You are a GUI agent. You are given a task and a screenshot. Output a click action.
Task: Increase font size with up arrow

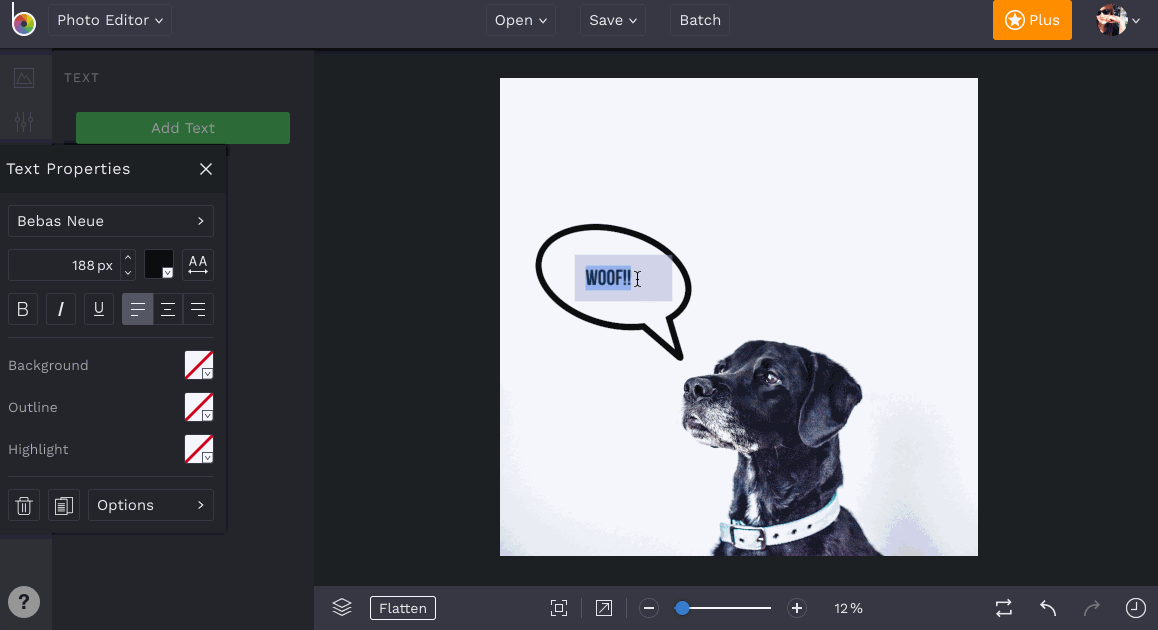128,258
